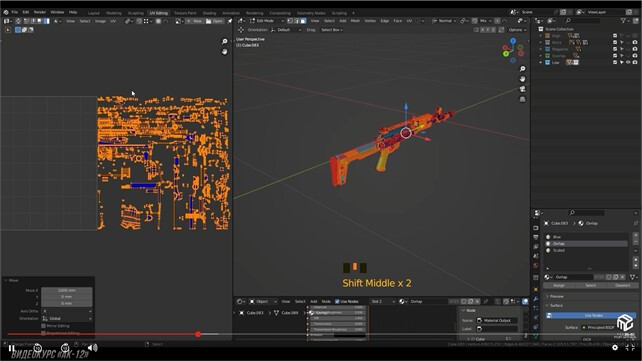
Task: Toggle eye visibility of Low collection
Action: tap(628, 63)
